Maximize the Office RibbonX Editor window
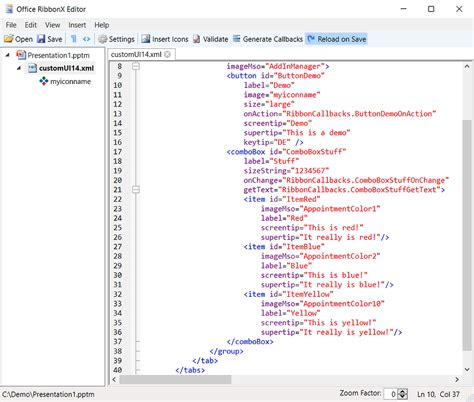 (431, 9)
